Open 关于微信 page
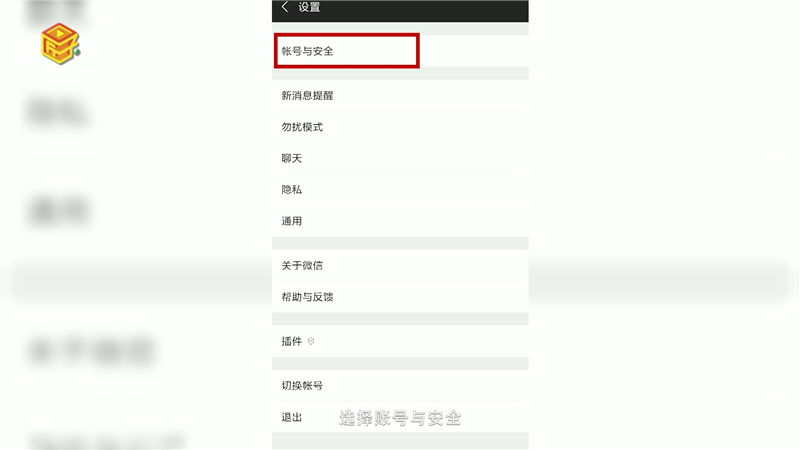The height and width of the screenshot is (450, 800). point(400,265)
